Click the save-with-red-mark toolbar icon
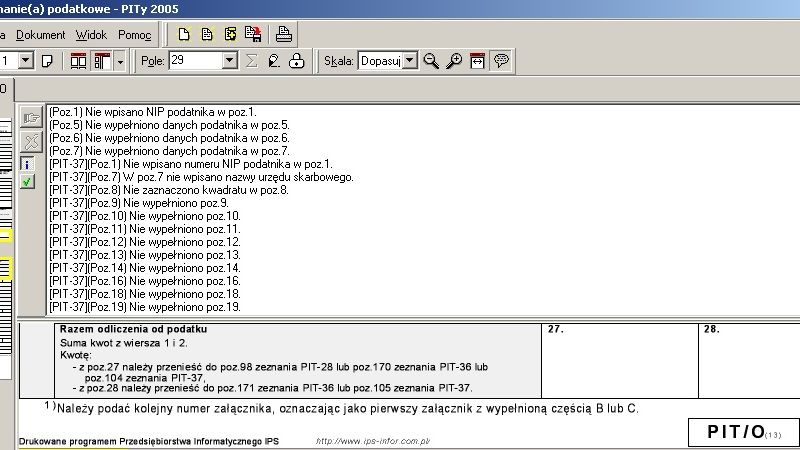Screen dimensions: 800x450 coord(253,35)
